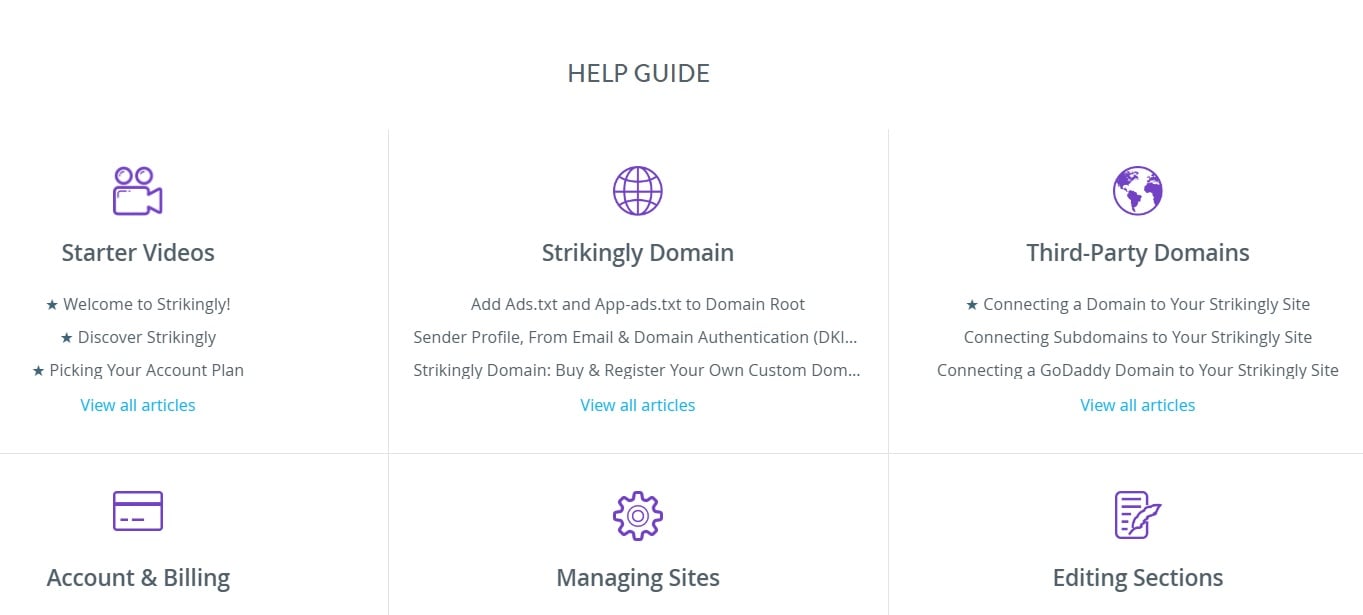Open the Account & Billing category heading
The width and height of the screenshot is (1363, 615).
point(138,578)
